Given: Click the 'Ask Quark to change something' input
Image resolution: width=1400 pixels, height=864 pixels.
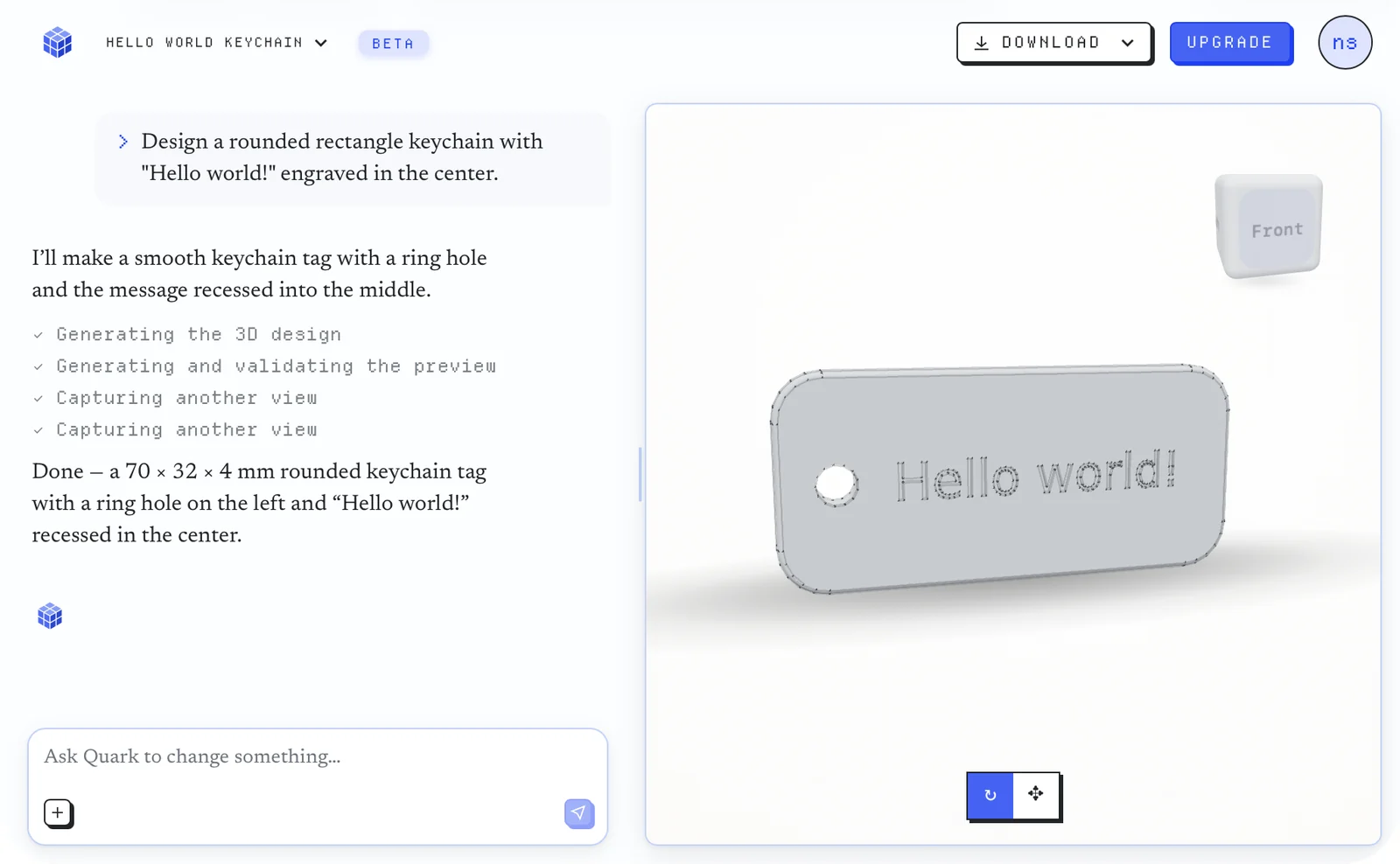Looking at the screenshot, I should point(317,756).
